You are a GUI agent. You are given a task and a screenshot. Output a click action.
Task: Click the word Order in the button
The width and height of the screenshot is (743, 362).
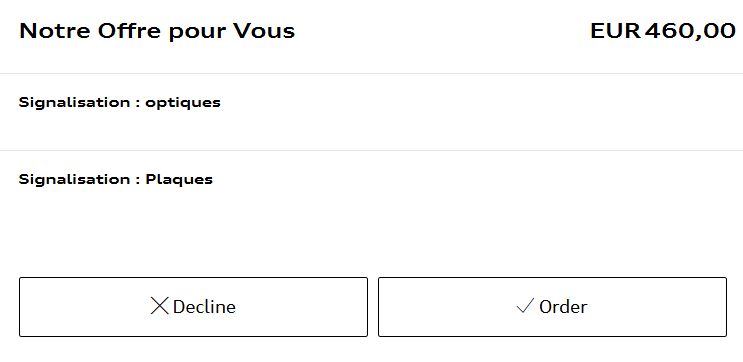pos(563,307)
